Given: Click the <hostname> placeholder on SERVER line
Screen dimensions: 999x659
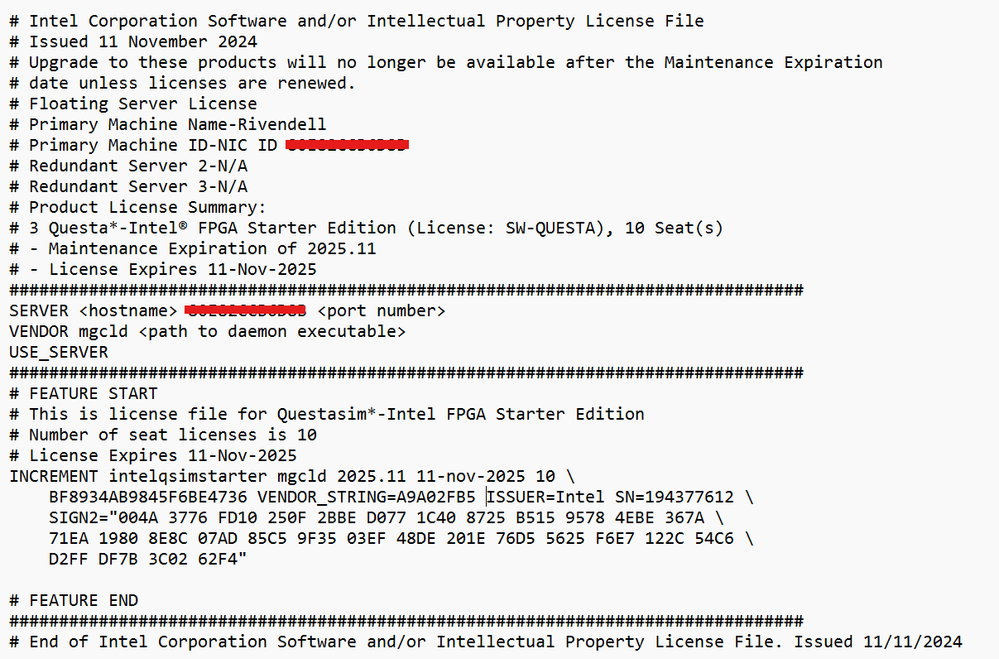Looking at the screenshot, I should pos(128,311).
